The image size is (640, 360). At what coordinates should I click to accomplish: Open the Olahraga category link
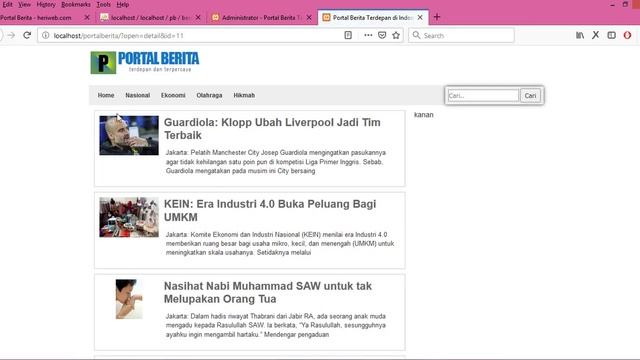[x=209, y=95]
